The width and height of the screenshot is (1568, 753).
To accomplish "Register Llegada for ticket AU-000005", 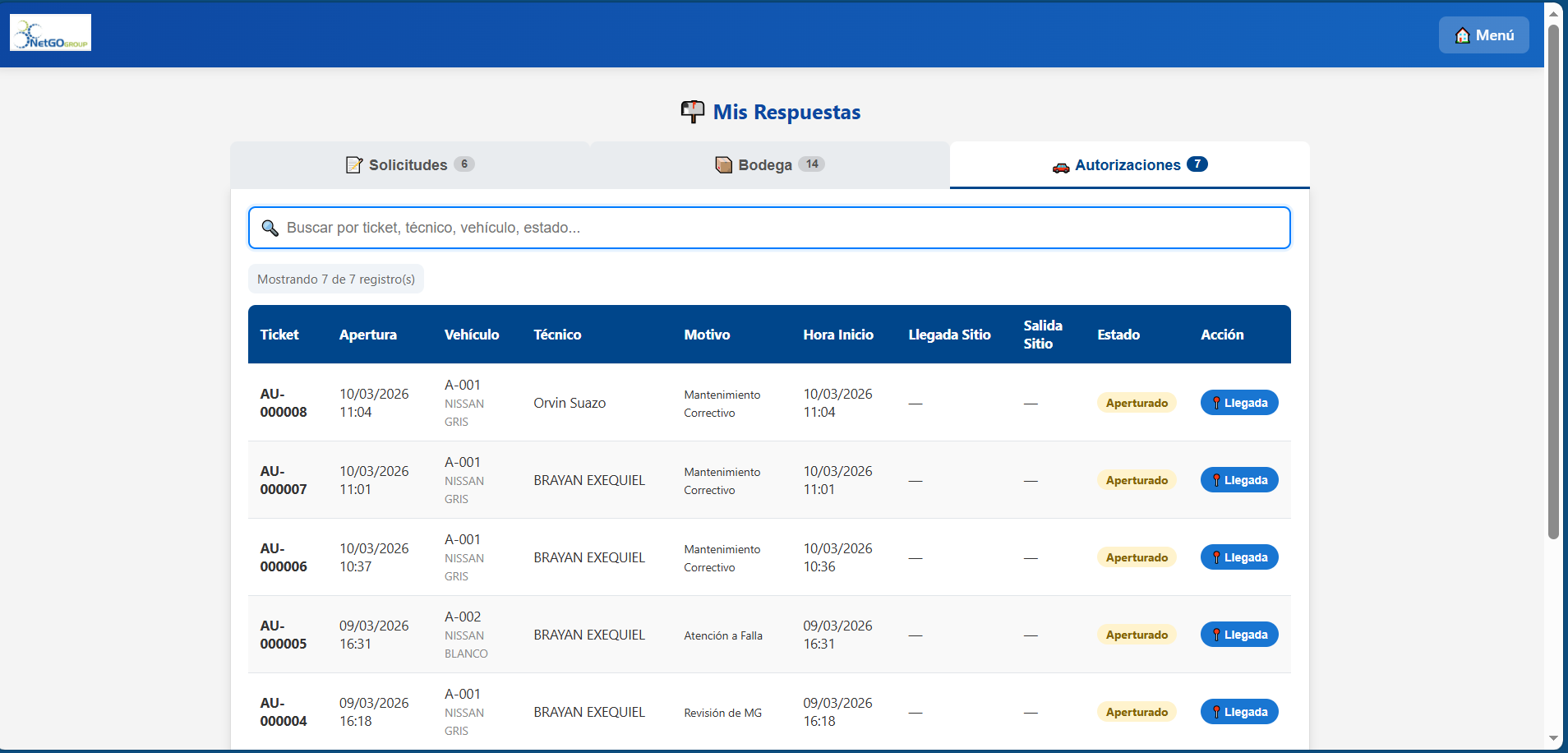I will pos(1238,635).
